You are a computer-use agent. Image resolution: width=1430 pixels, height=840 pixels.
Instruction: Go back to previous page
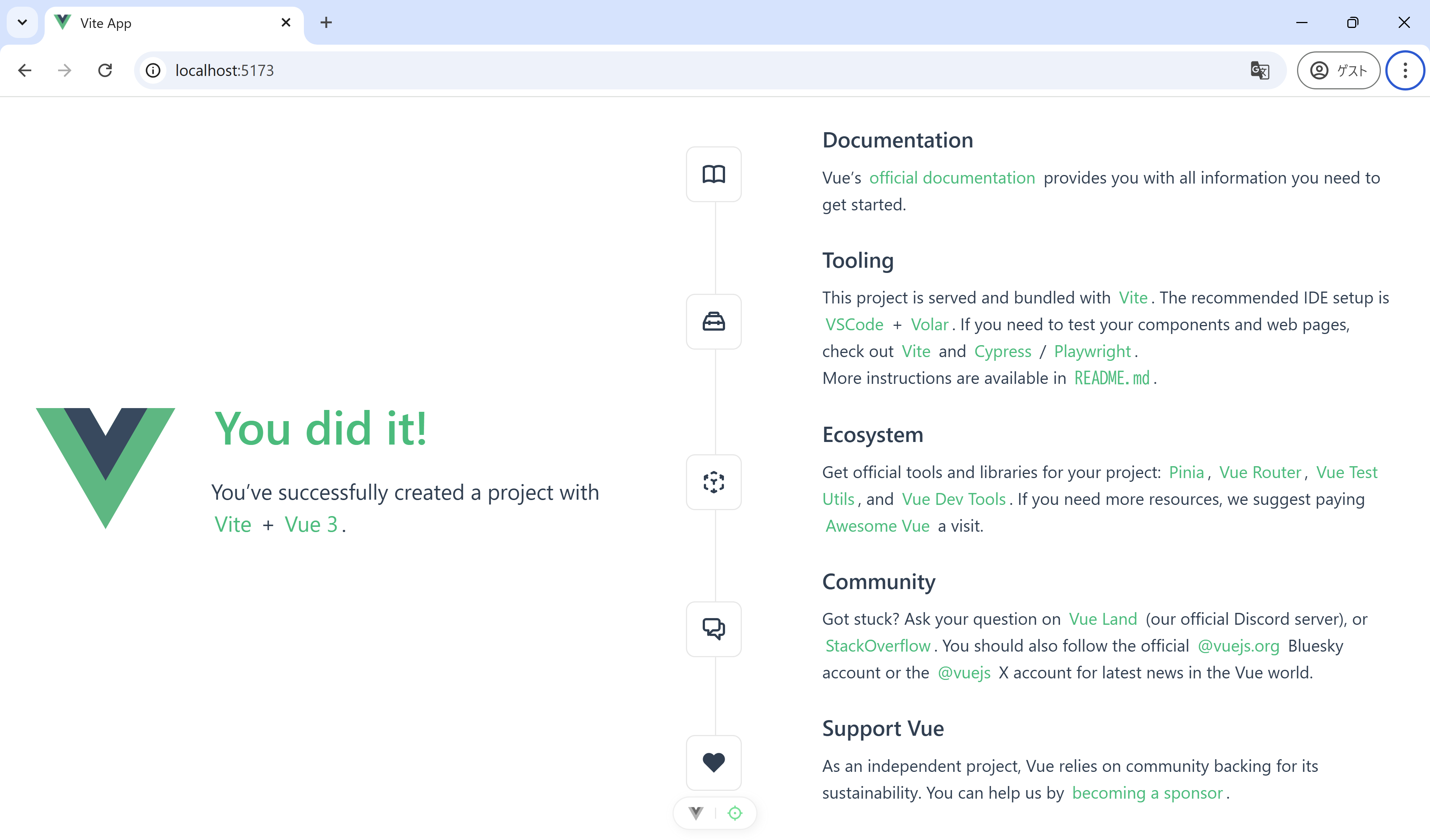[x=25, y=70]
